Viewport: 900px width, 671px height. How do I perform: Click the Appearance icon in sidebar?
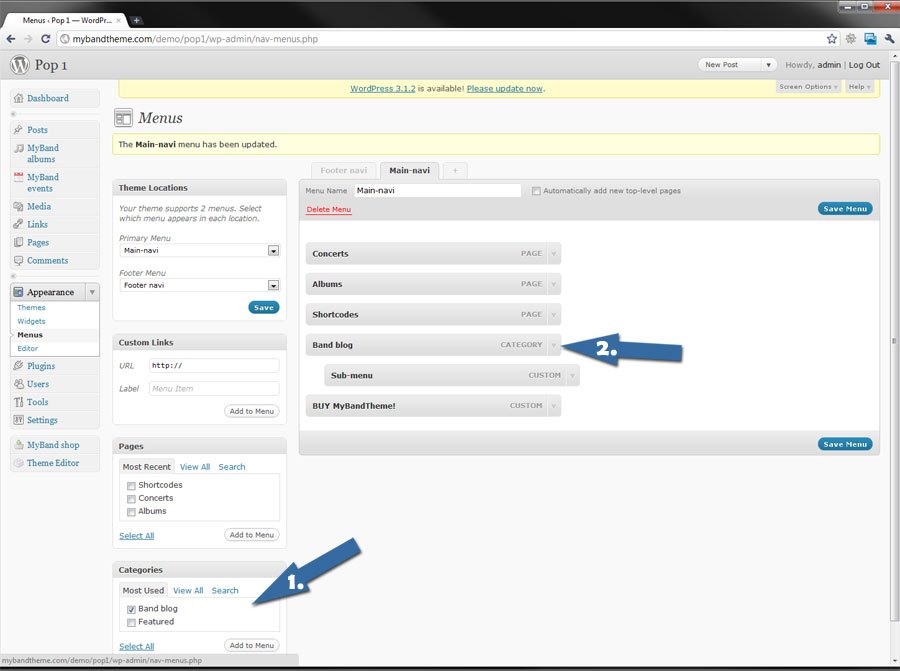[x=18, y=292]
